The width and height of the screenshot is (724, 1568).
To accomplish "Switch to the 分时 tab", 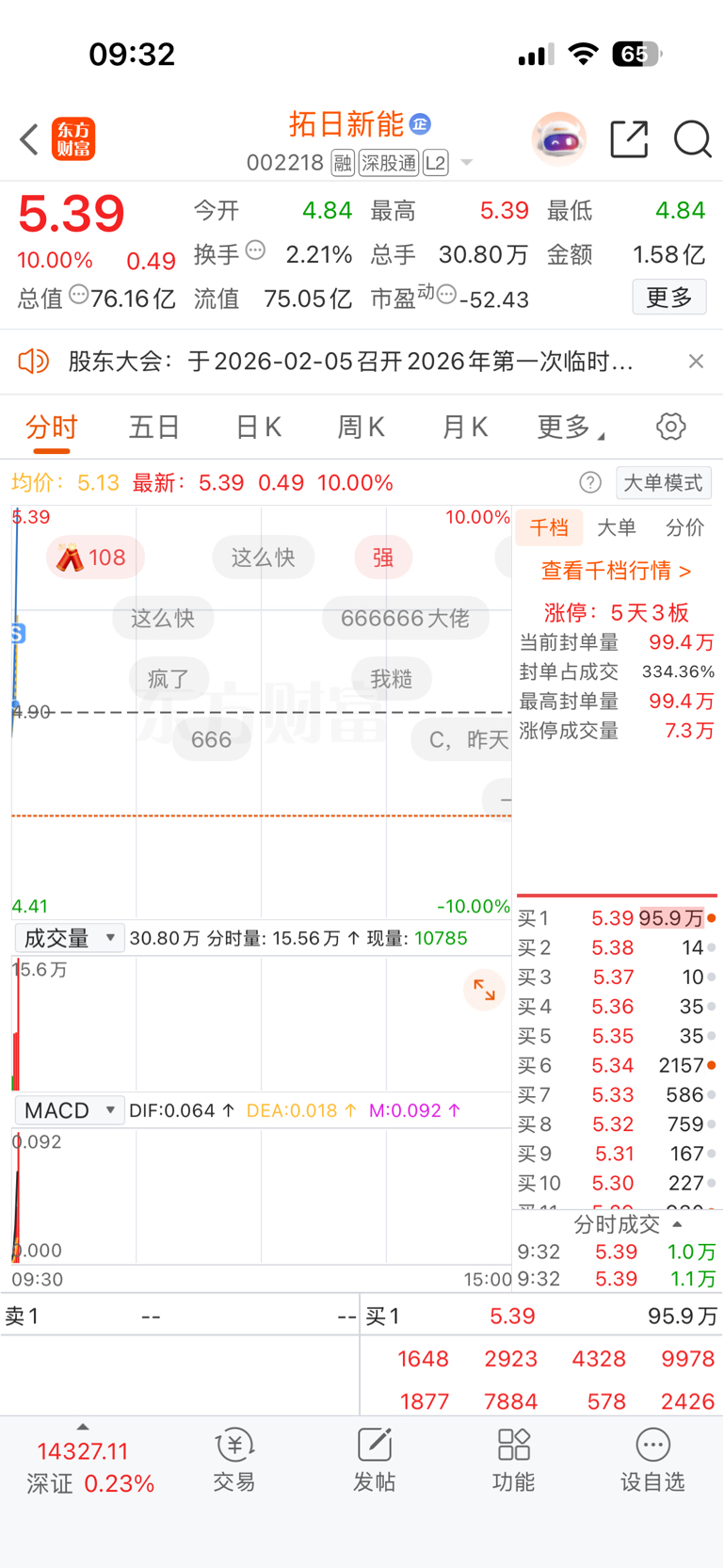I will pos(52,428).
